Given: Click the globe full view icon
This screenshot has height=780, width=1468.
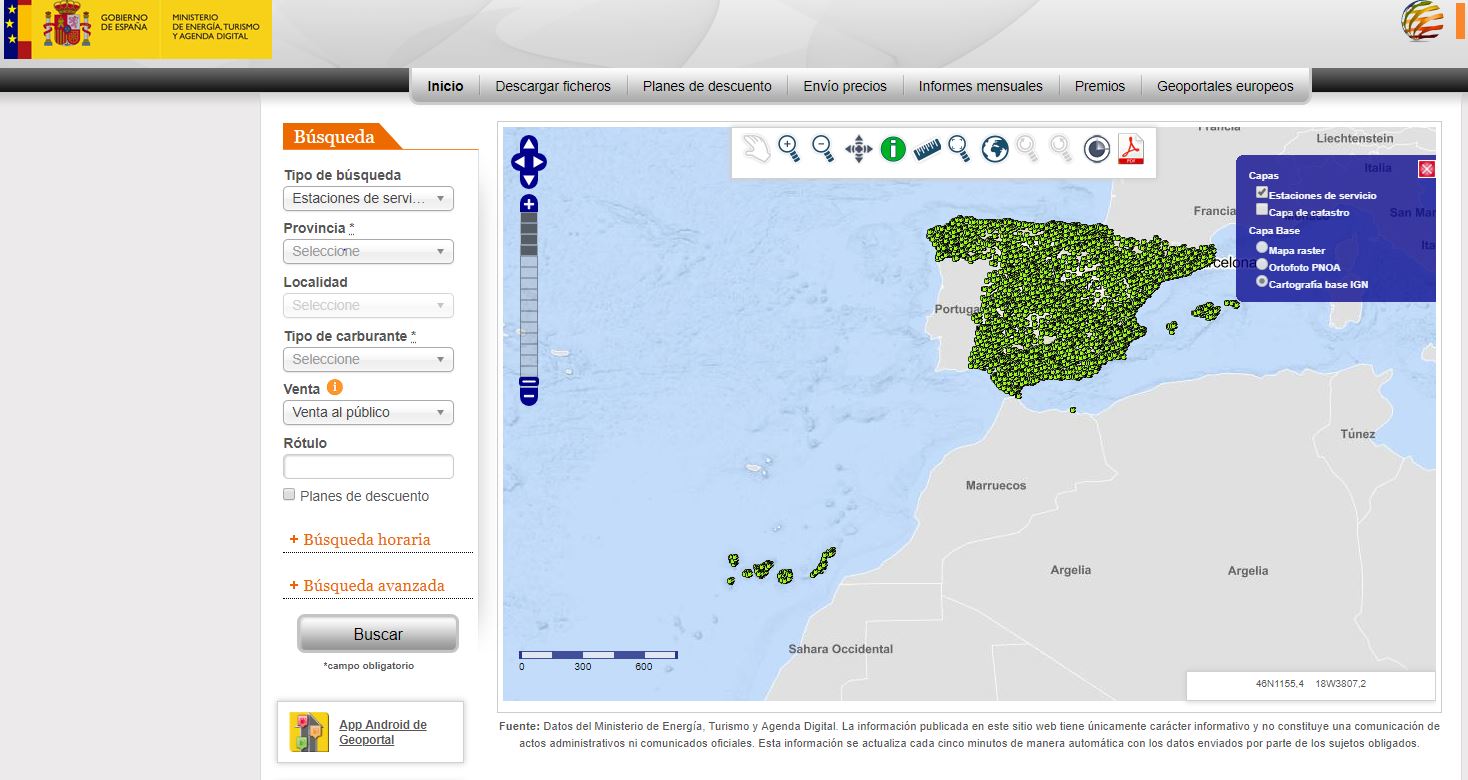Looking at the screenshot, I should coord(994,150).
